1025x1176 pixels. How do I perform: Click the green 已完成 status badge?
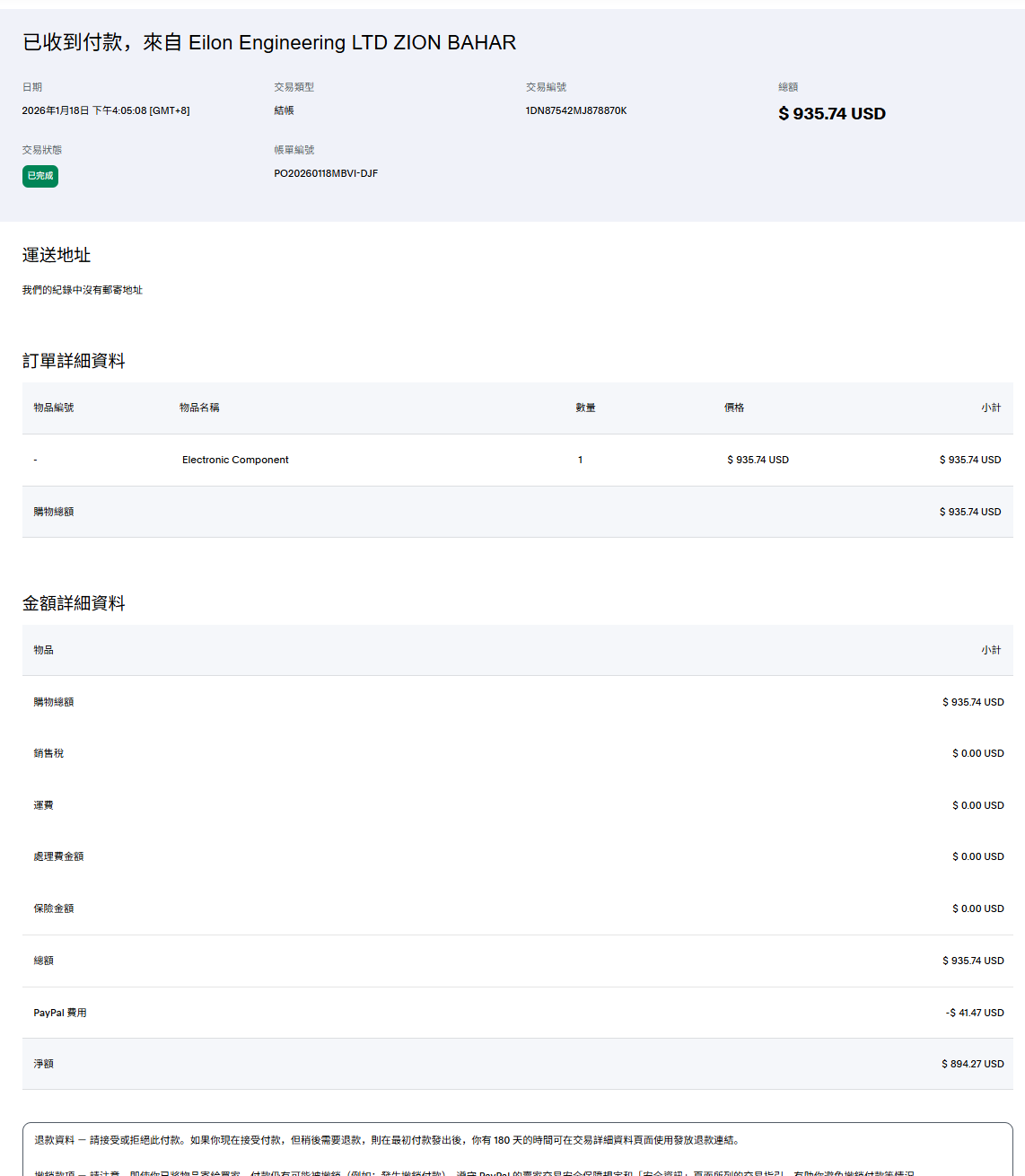(40, 176)
